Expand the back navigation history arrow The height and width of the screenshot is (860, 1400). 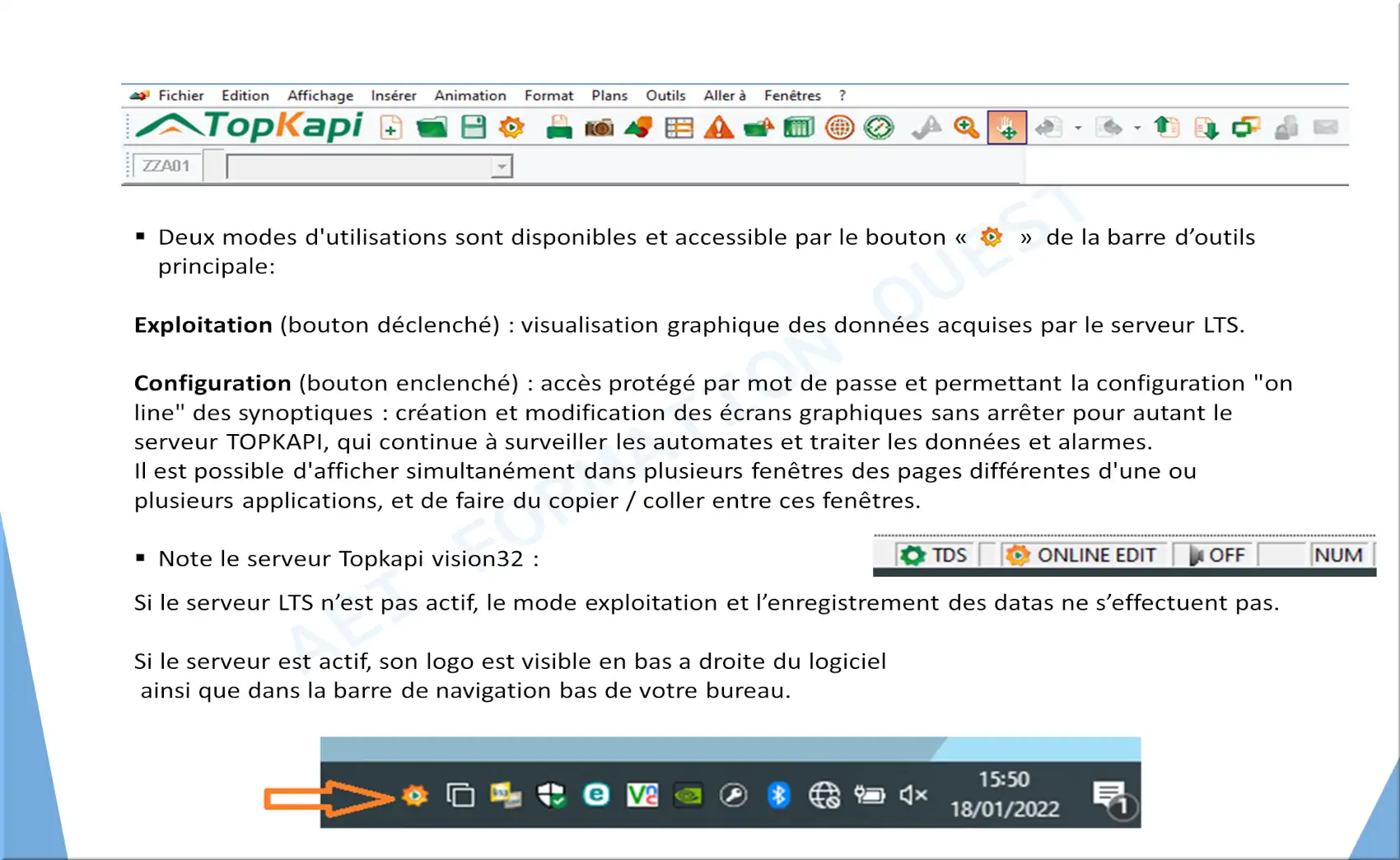(x=1078, y=129)
